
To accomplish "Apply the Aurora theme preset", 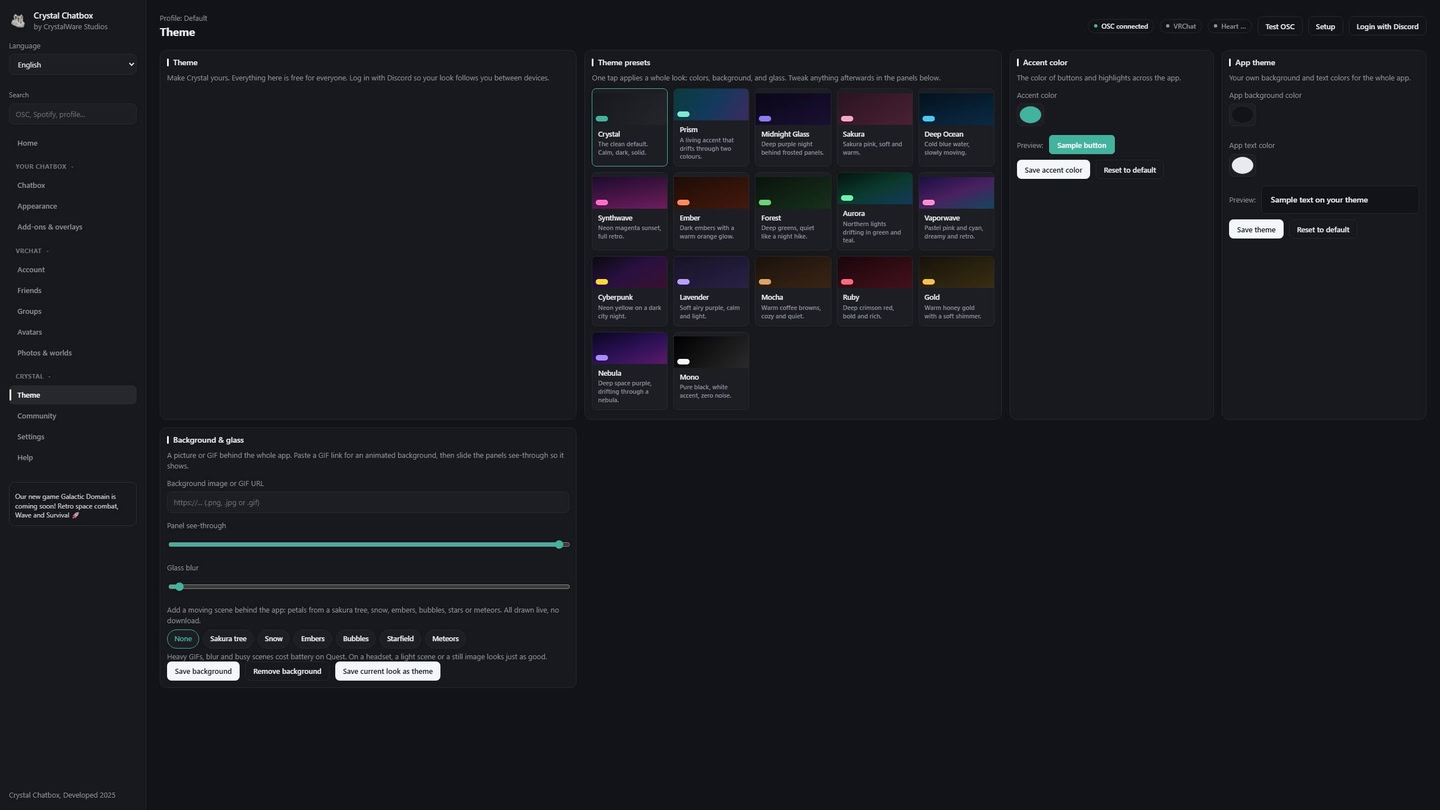I will pyautogui.click(x=875, y=211).
